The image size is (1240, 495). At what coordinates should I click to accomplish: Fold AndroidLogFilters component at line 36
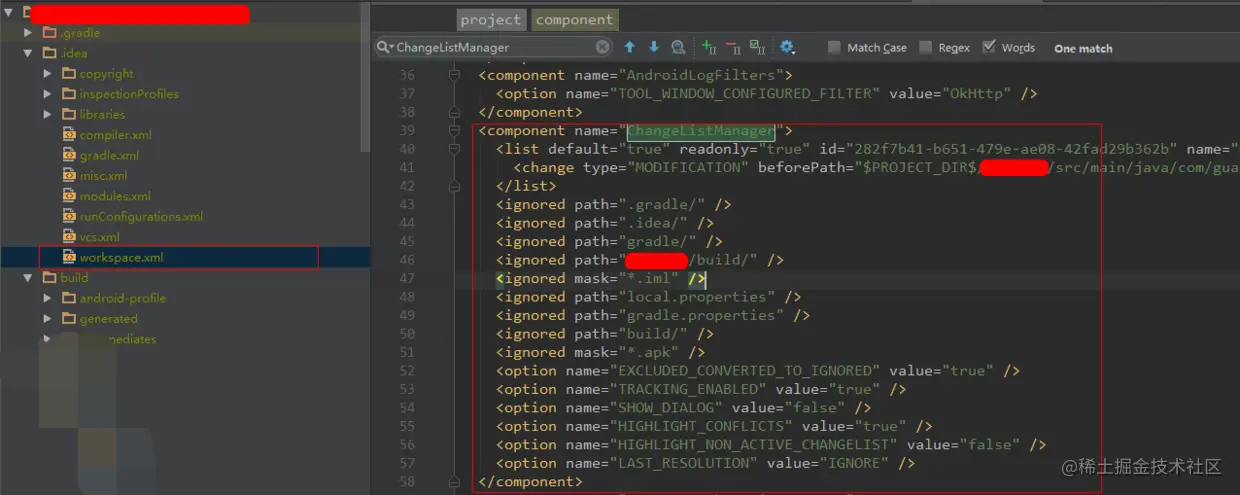[x=454, y=75]
